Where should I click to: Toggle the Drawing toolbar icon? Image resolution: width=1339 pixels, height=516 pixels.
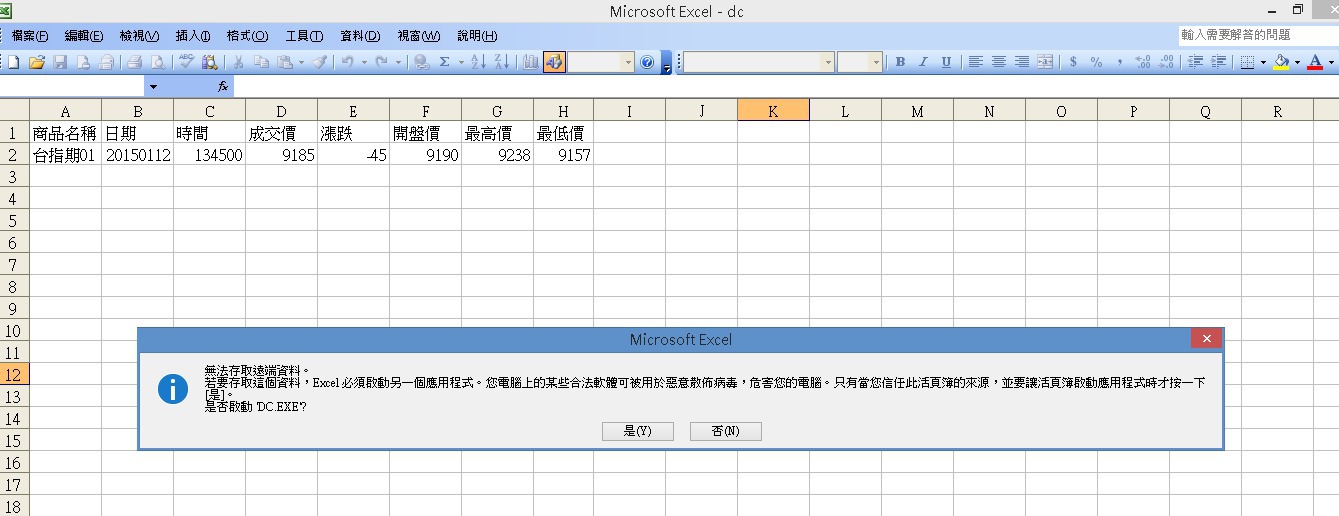[554, 62]
